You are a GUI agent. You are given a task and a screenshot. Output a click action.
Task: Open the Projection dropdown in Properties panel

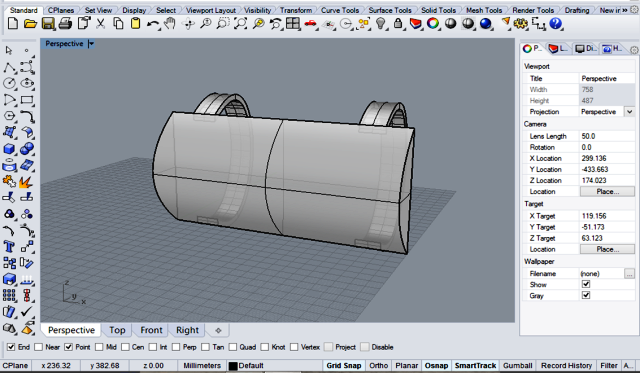[x=629, y=111]
